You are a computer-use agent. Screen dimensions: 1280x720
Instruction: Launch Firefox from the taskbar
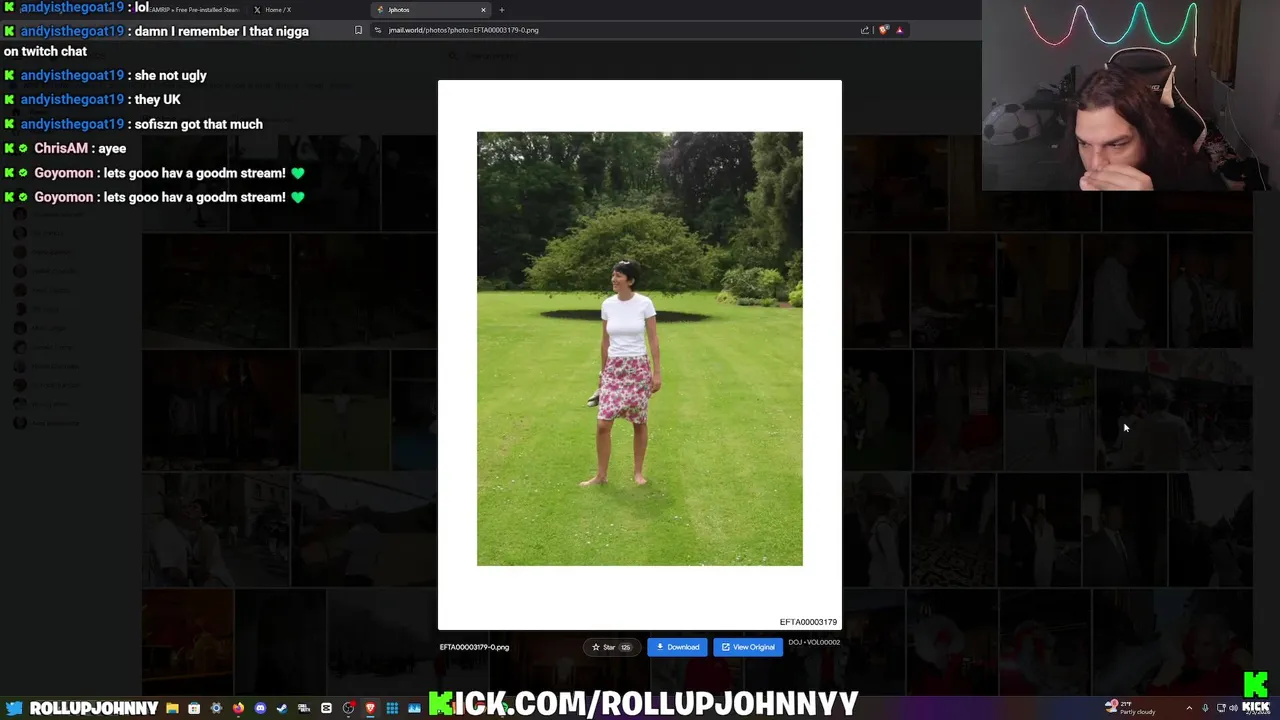[238, 708]
